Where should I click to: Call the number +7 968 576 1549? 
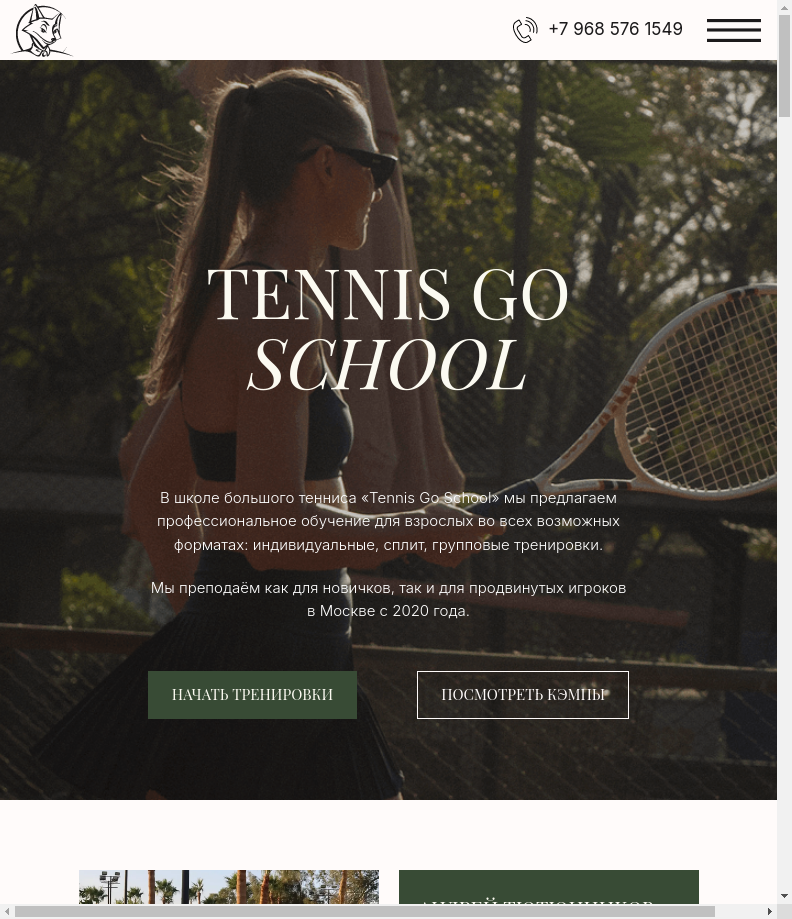click(615, 29)
